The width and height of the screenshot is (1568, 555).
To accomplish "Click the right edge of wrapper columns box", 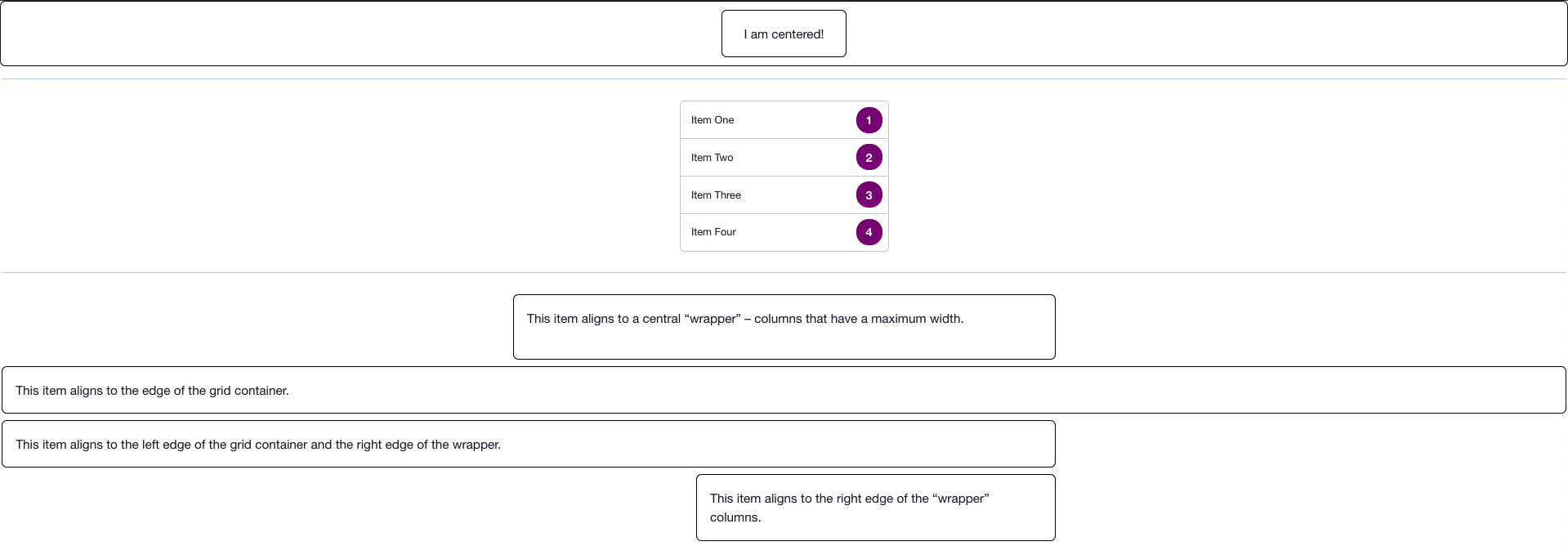I will [876, 508].
